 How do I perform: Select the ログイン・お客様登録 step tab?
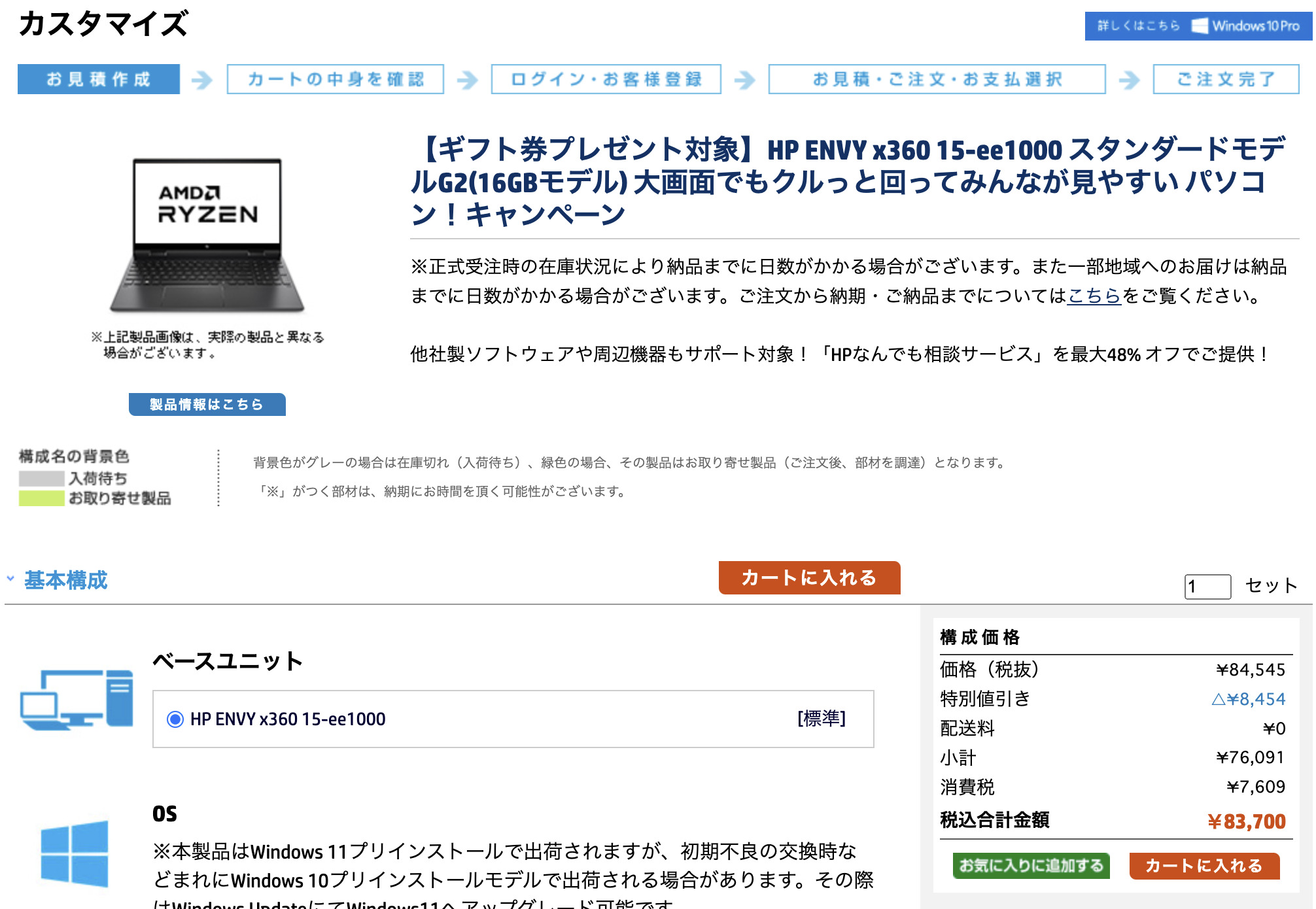[606, 79]
